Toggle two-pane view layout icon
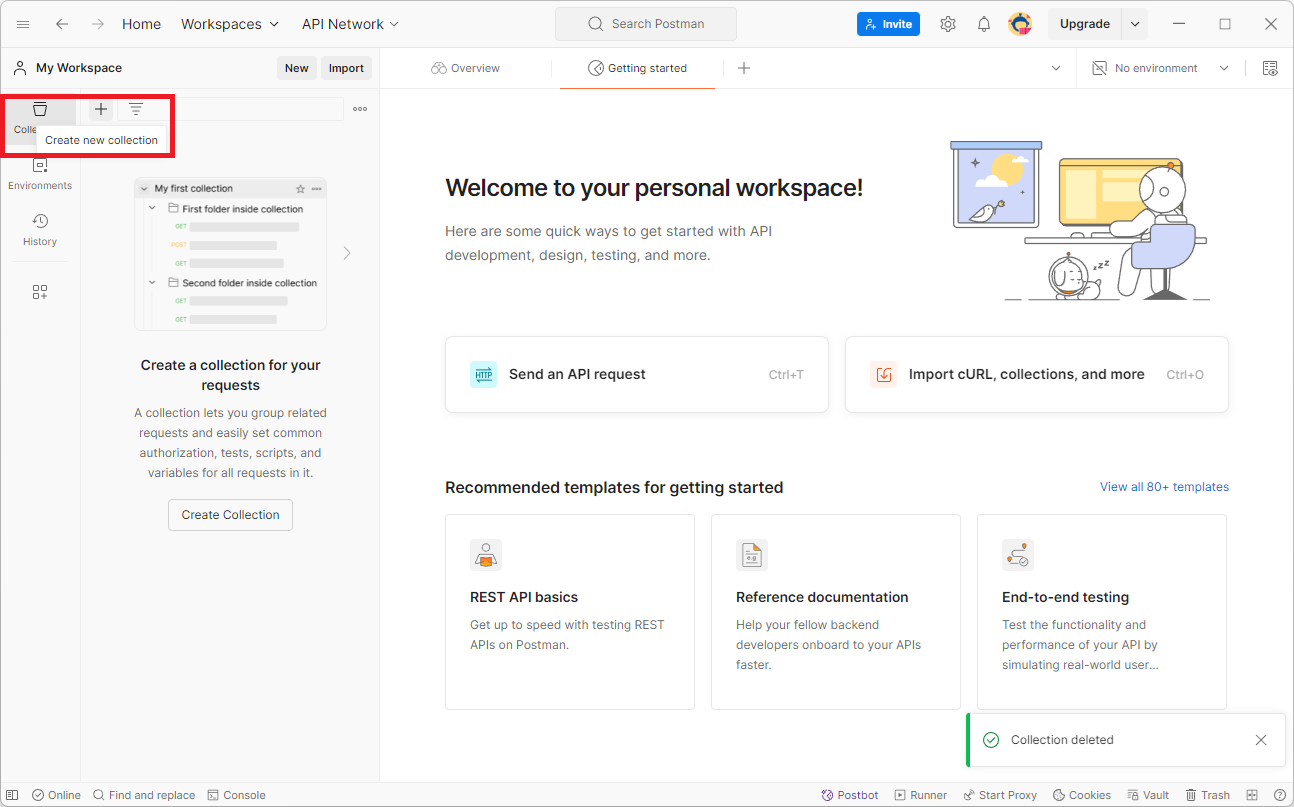 [x=1252, y=795]
